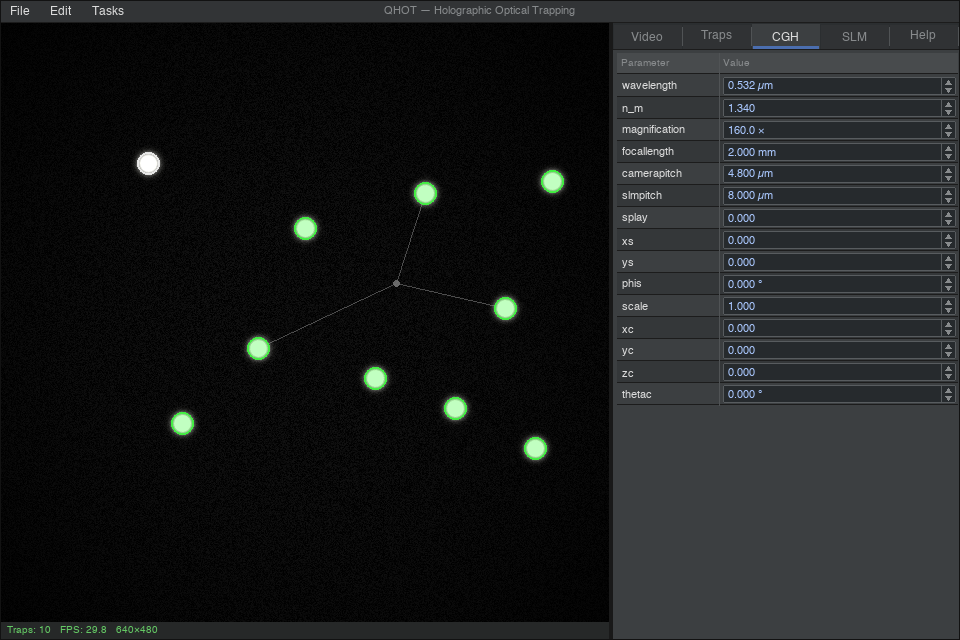The height and width of the screenshot is (640, 960).
Task: Click the focallength value field
Action: pos(832,152)
